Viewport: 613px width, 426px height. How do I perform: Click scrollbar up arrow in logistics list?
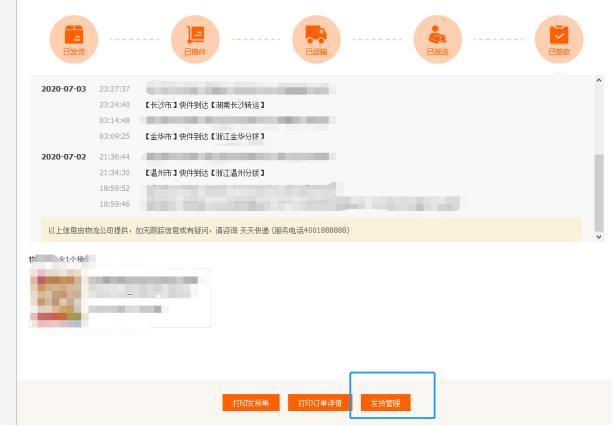tap(599, 80)
